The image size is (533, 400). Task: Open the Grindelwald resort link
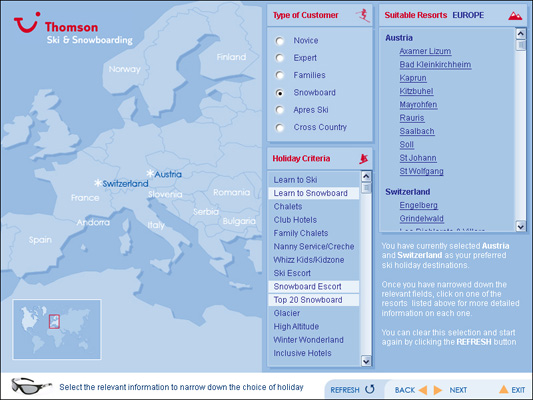(422, 219)
